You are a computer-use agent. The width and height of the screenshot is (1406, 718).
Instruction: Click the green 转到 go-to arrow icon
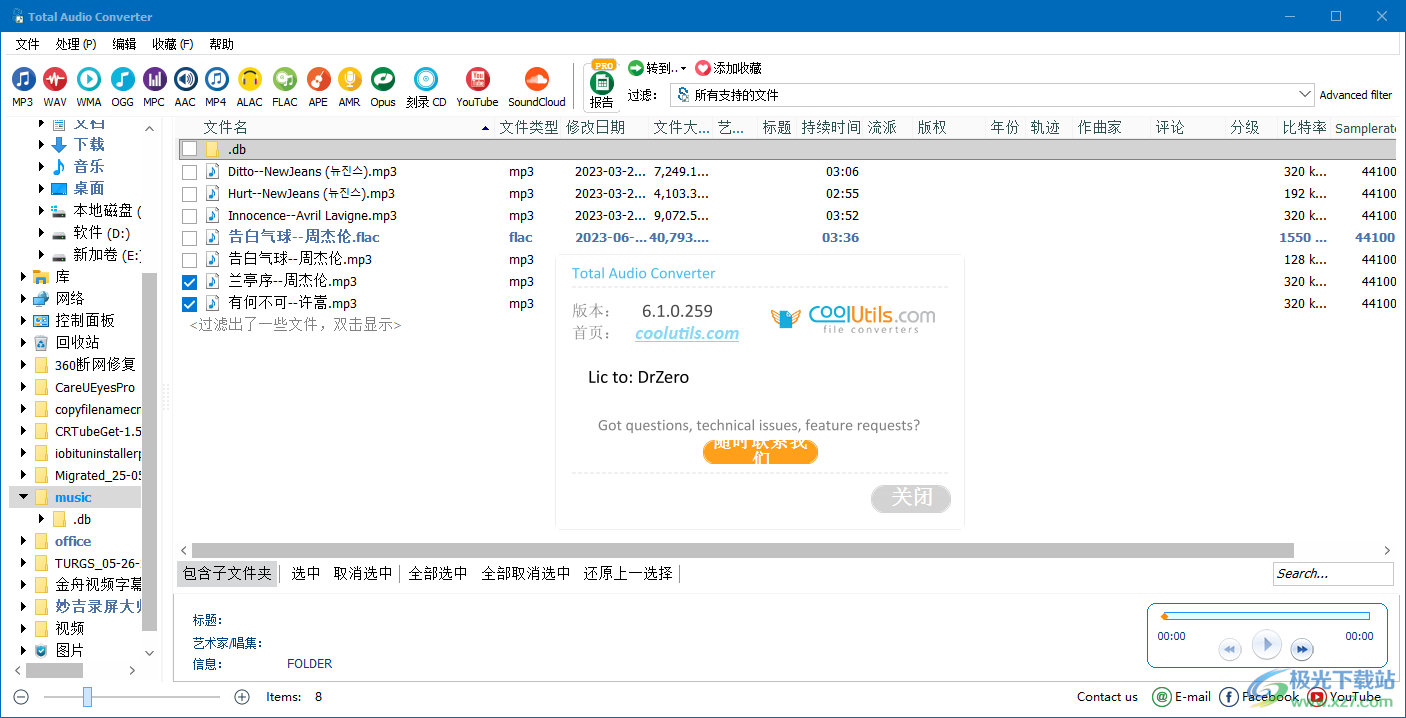point(636,68)
